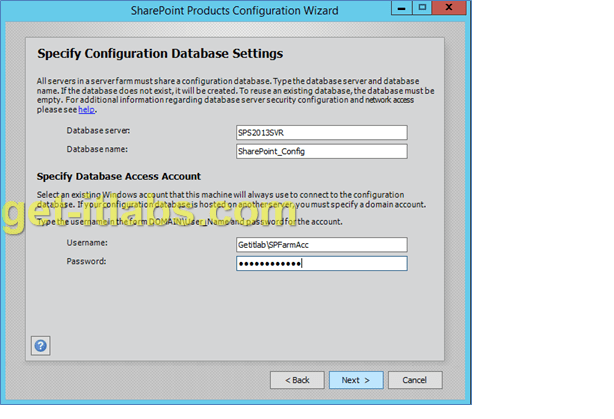
Task: Proceed with the Next button
Action: pos(356,380)
